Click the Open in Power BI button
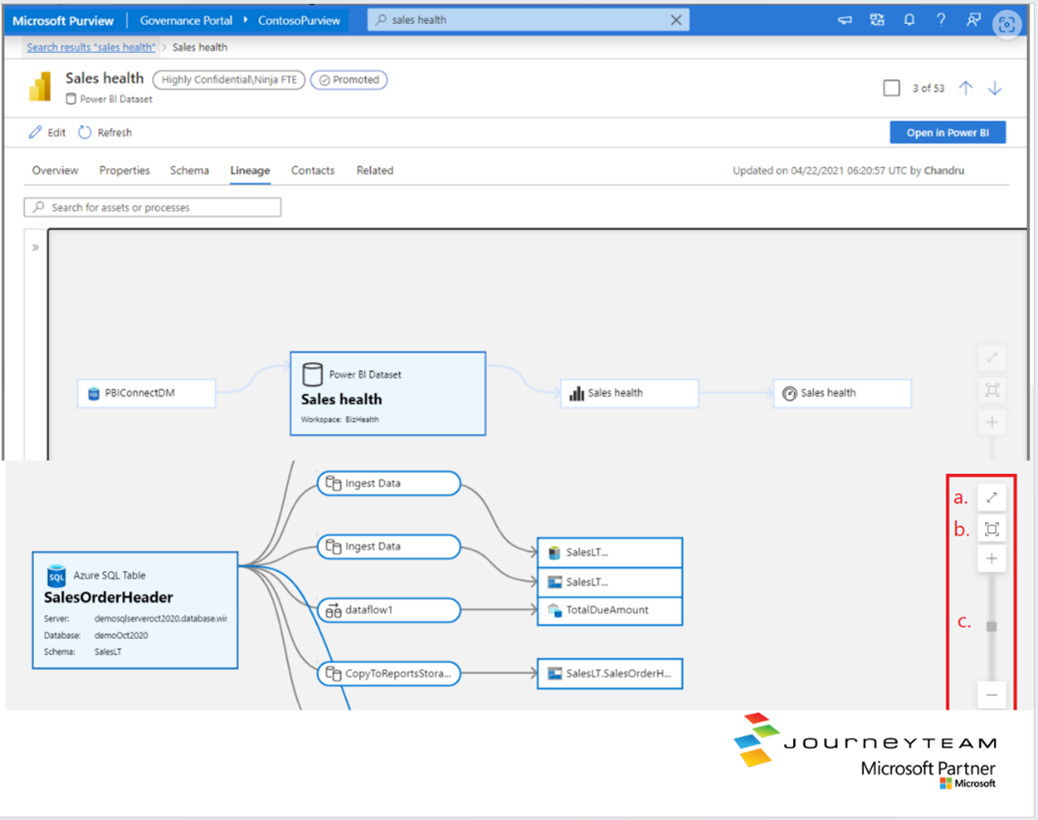This screenshot has height=820, width=1038. point(947,133)
